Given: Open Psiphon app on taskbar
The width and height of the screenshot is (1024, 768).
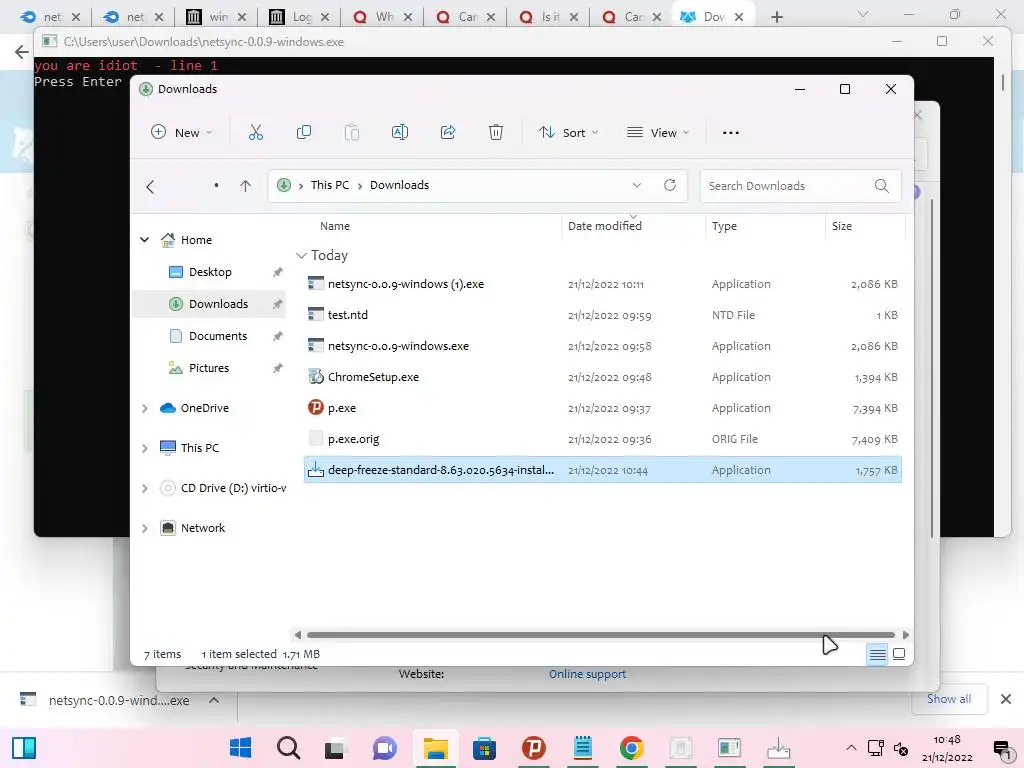Looking at the screenshot, I should point(534,748).
